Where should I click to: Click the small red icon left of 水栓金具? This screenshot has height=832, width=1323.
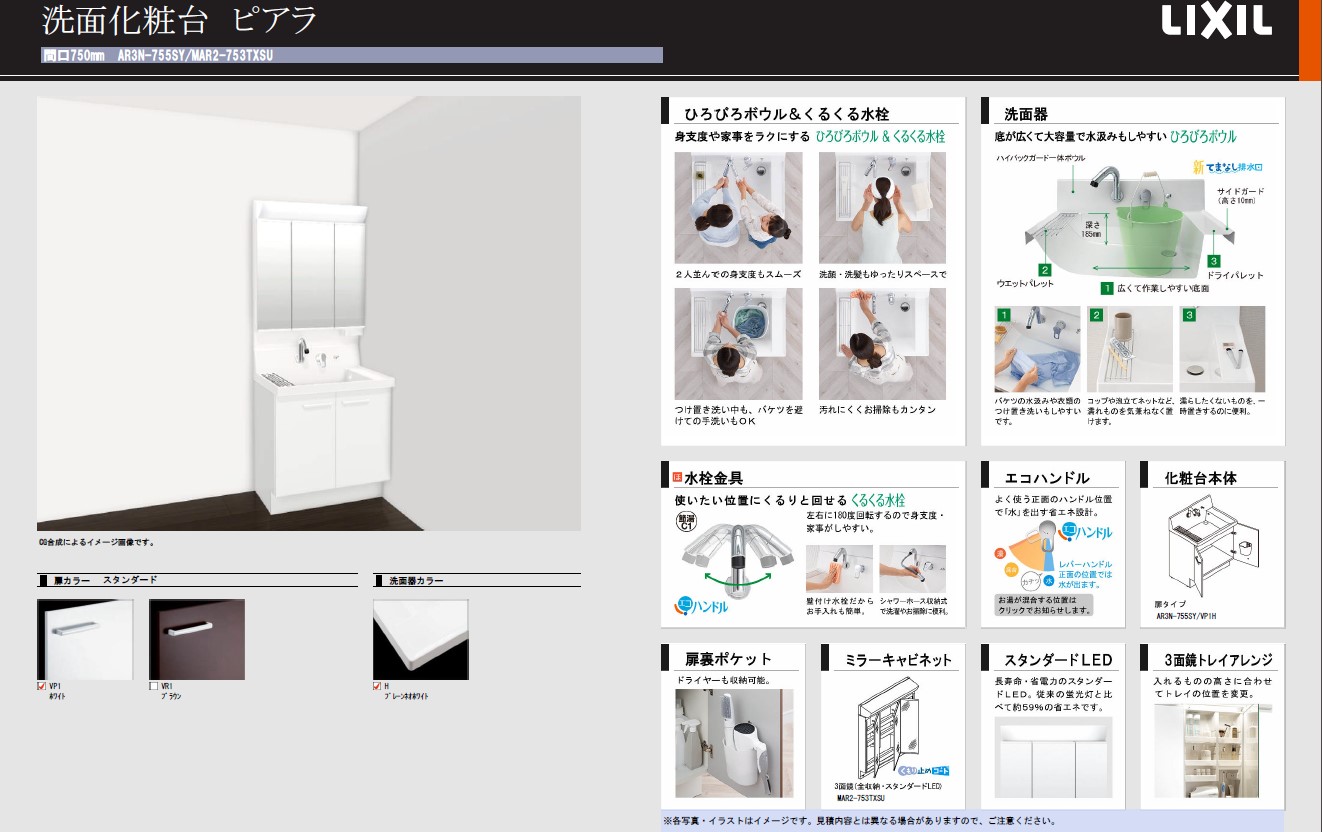pyautogui.click(x=676, y=478)
